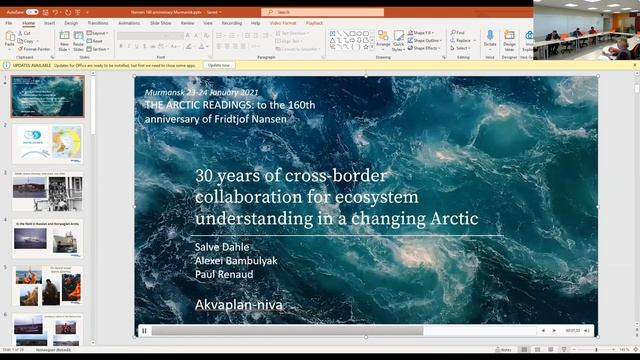Toggle text Shadow formatting

click(x=144, y=47)
